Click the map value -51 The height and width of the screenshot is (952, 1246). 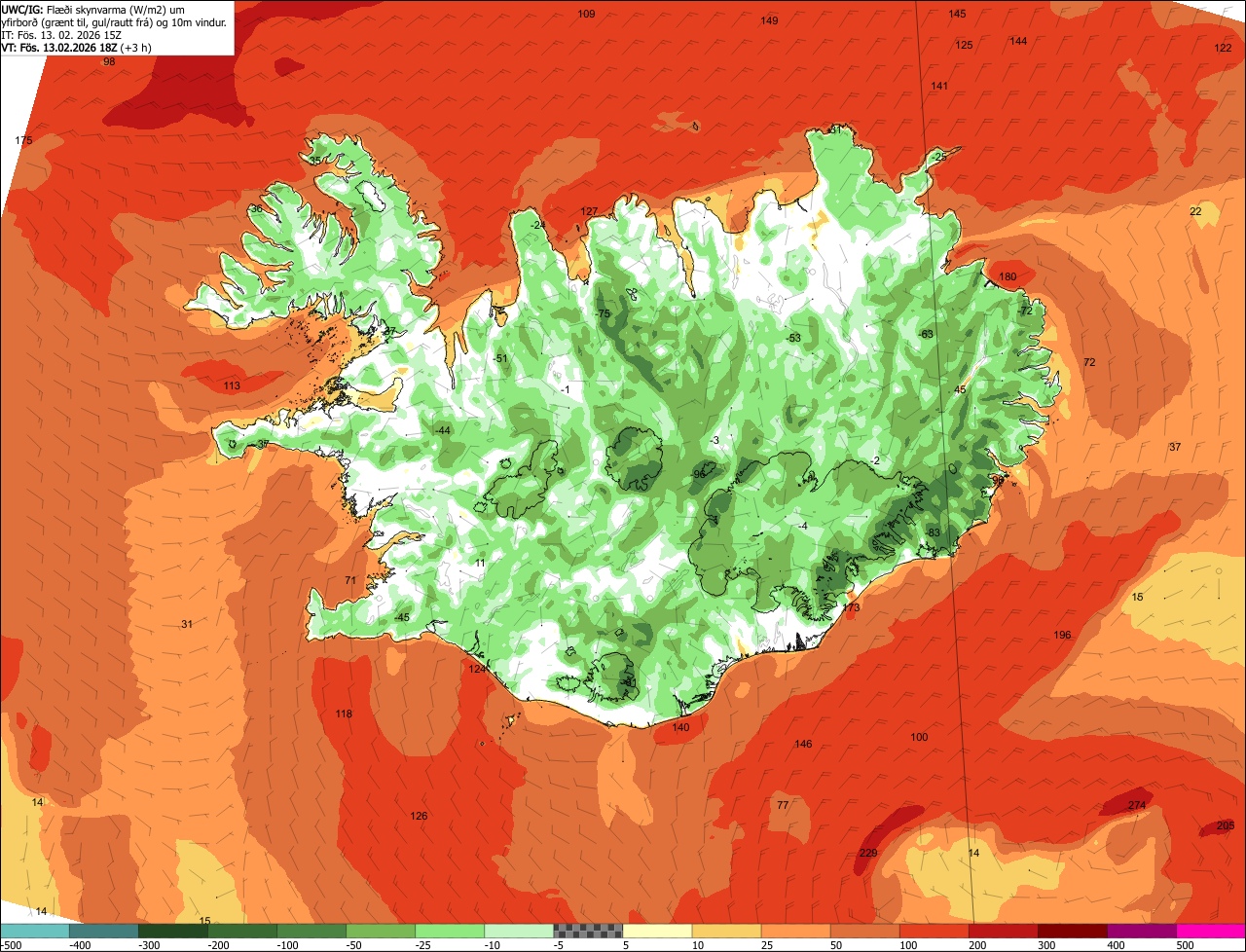[500, 358]
